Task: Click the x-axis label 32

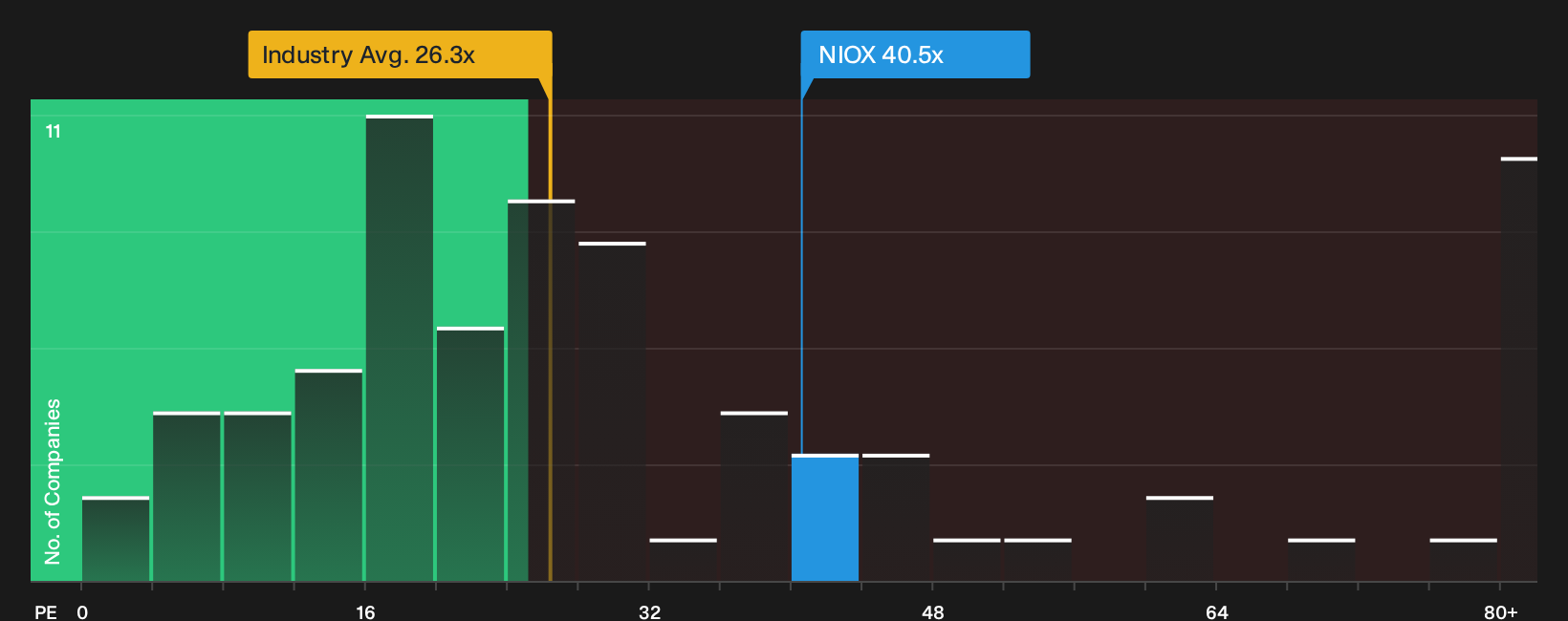Action: tap(649, 611)
